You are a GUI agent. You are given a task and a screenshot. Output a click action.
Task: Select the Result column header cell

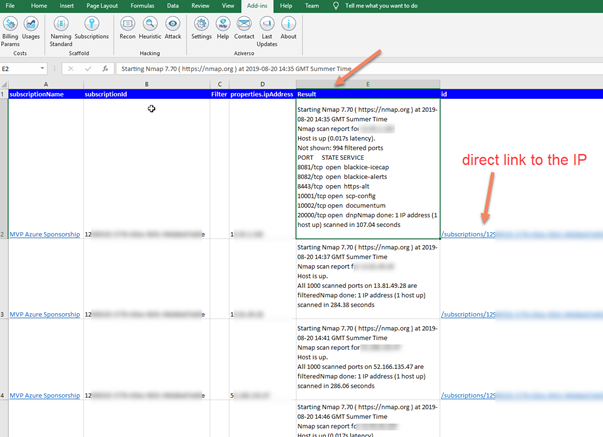[x=367, y=94]
